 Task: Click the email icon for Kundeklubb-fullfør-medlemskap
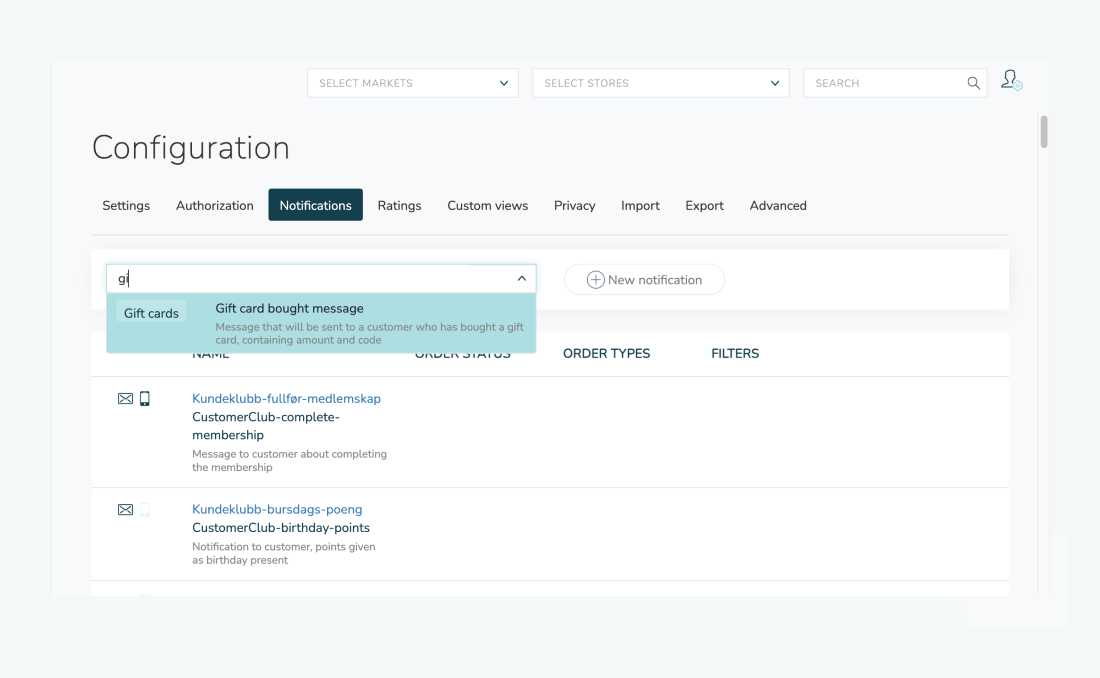tap(126, 399)
